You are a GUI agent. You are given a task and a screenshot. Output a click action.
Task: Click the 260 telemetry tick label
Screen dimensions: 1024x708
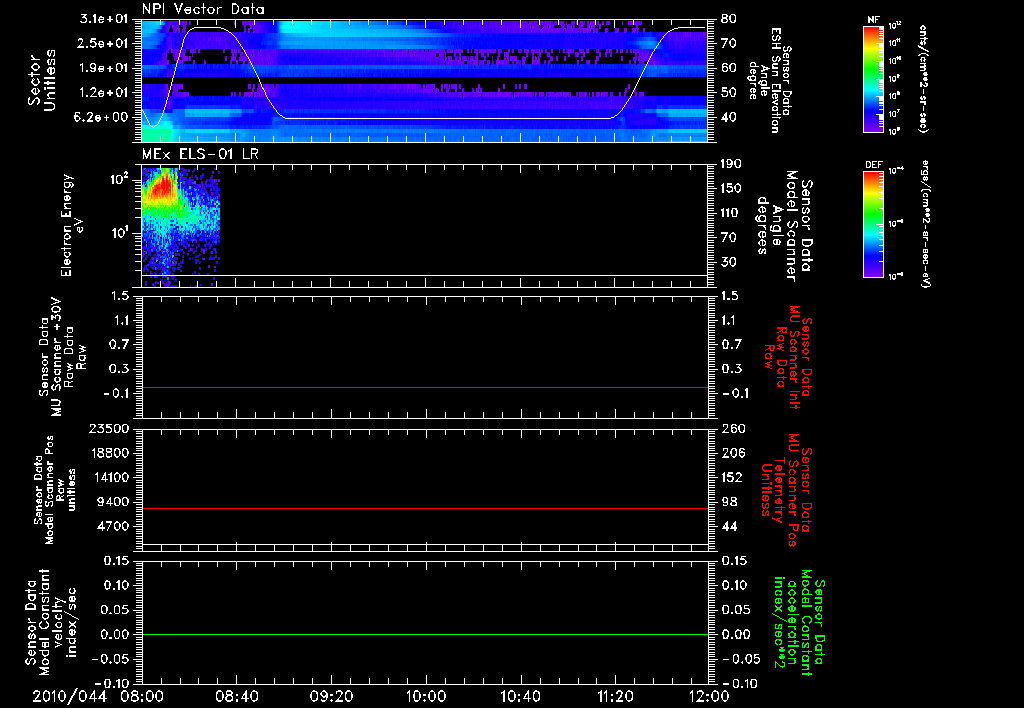click(x=732, y=429)
